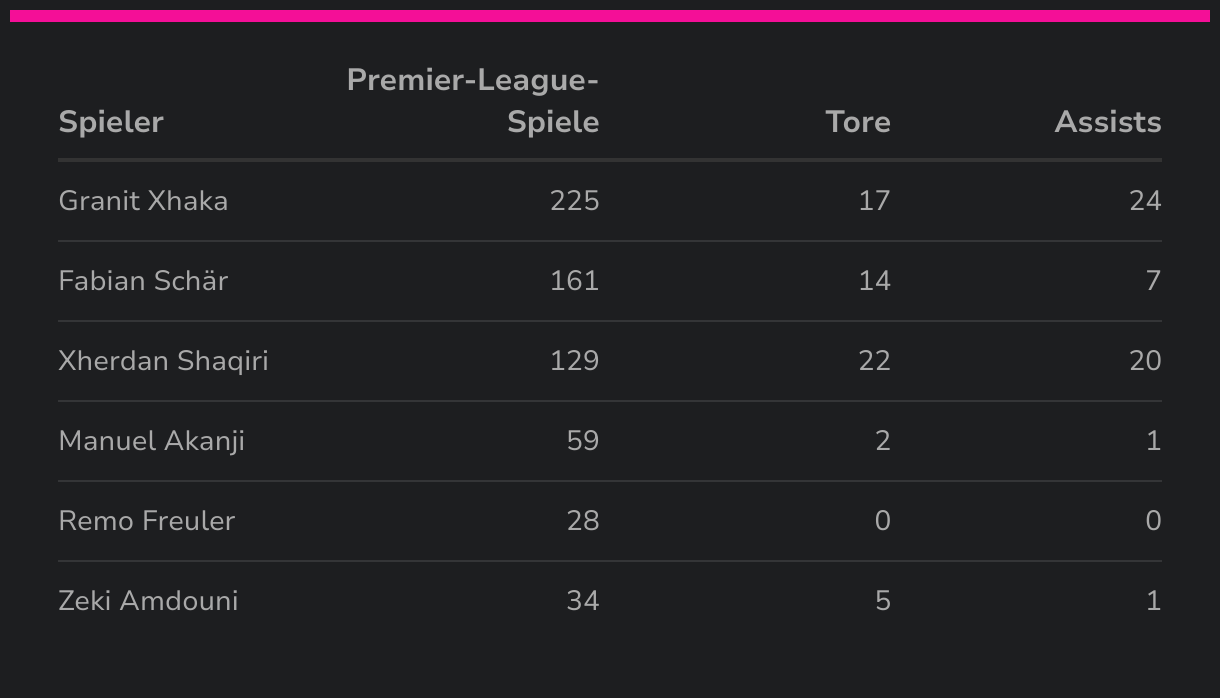Click the Spieler column header

click(111, 122)
